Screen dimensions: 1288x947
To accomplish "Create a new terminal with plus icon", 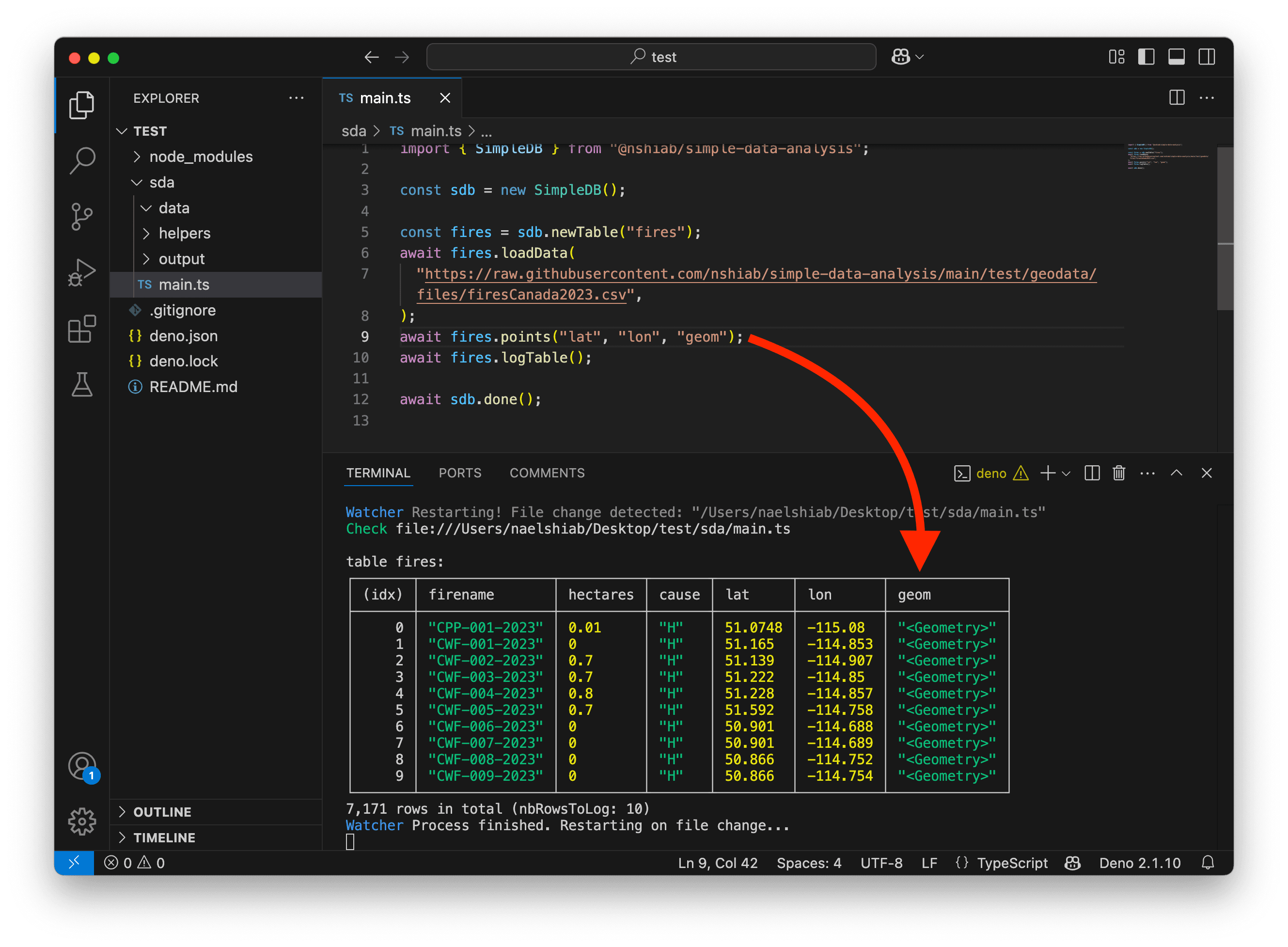I will [1047, 473].
